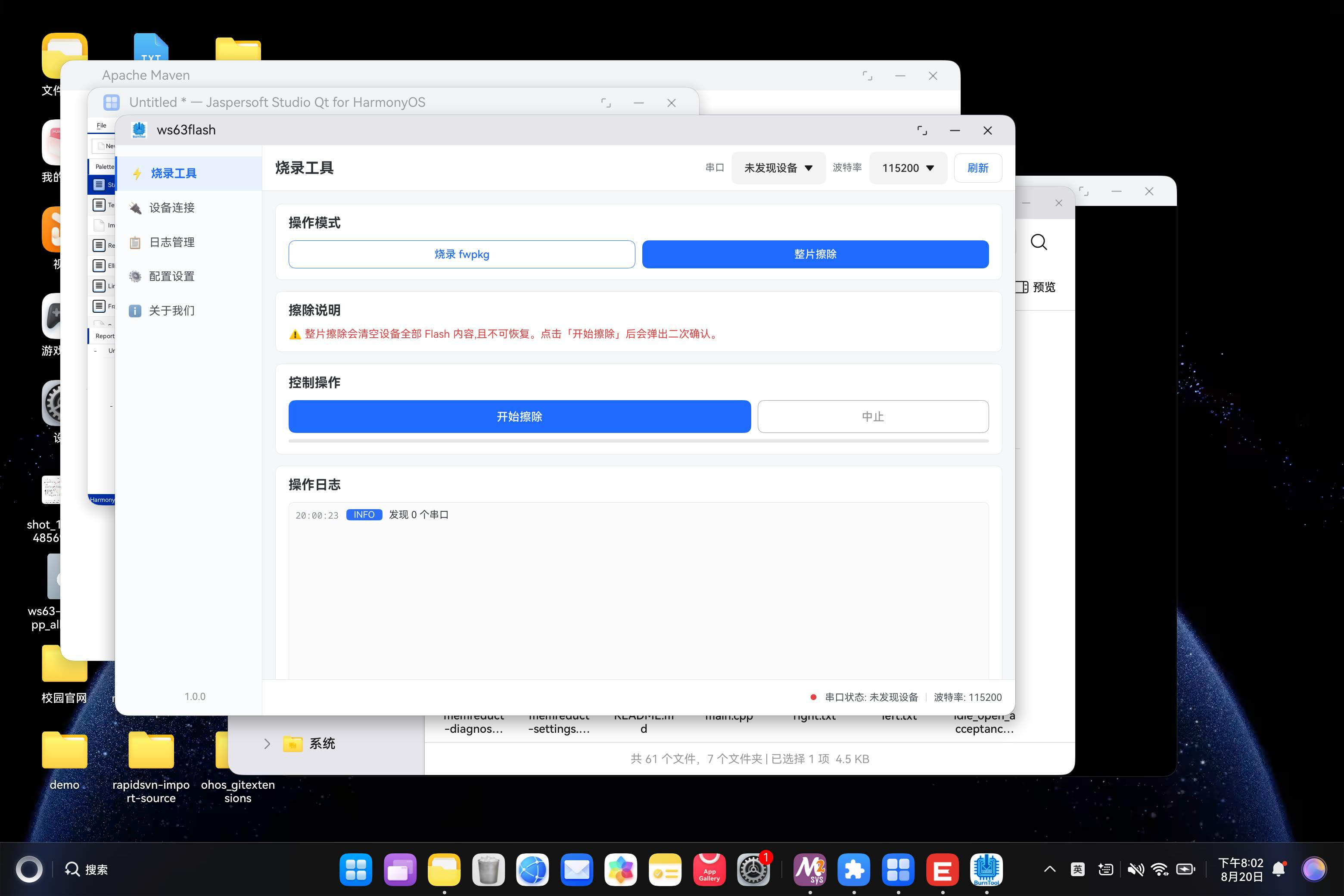Open the Wi-Fi tray icon

tap(1160, 869)
